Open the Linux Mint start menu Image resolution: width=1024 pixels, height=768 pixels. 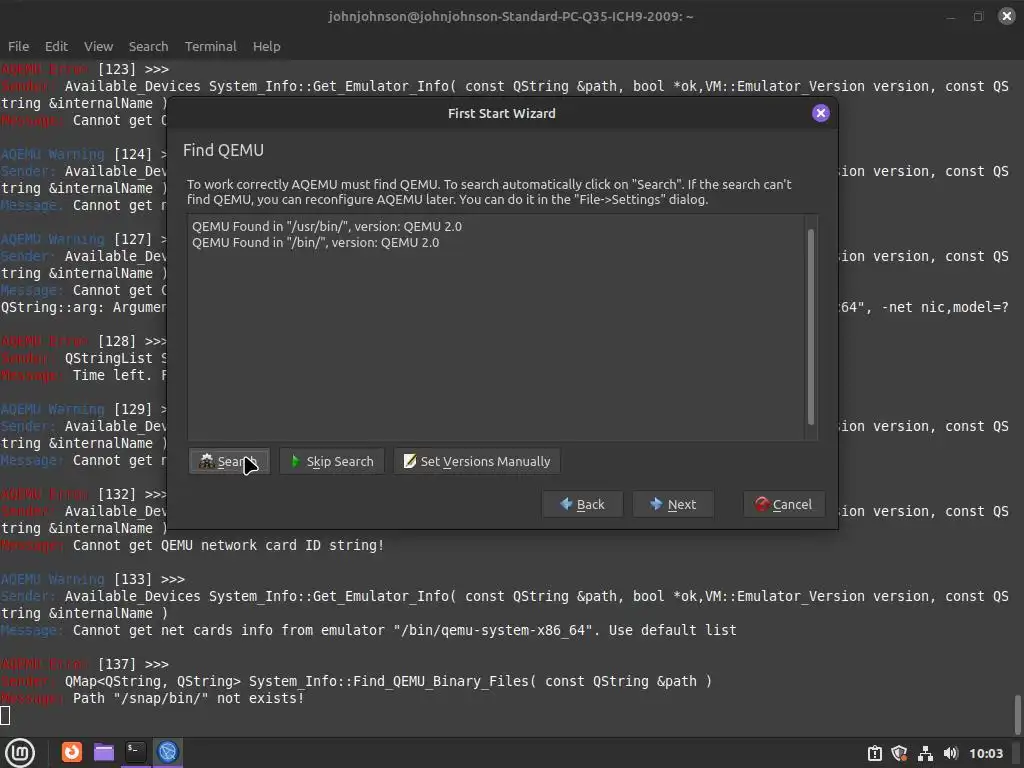coord(20,752)
